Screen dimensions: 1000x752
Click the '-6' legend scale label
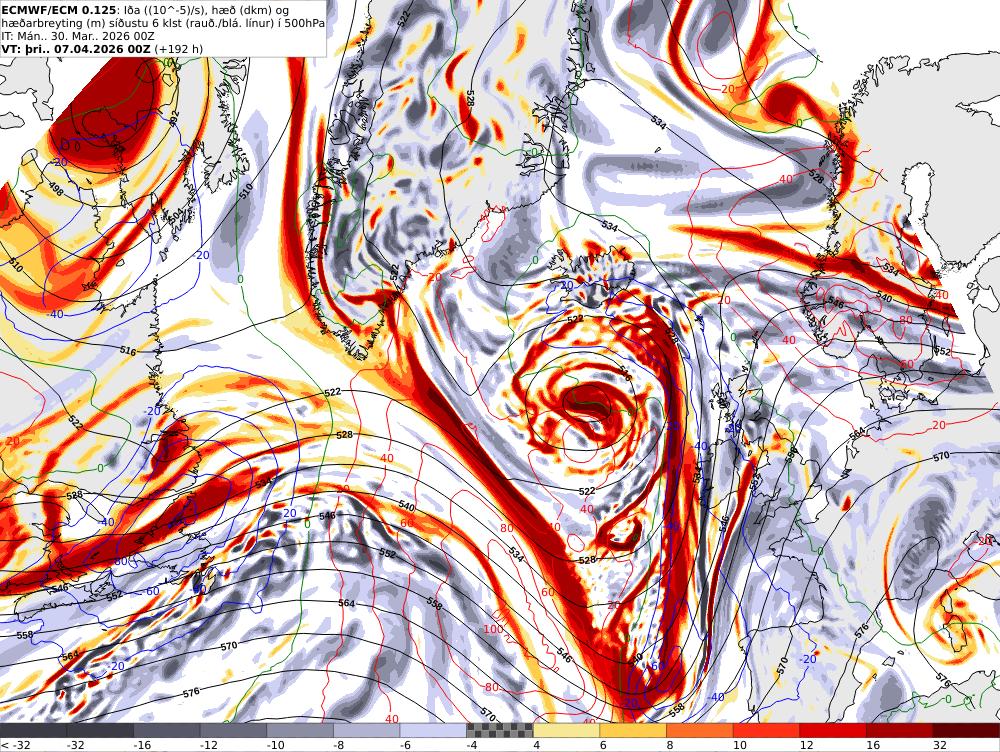[406, 745]
